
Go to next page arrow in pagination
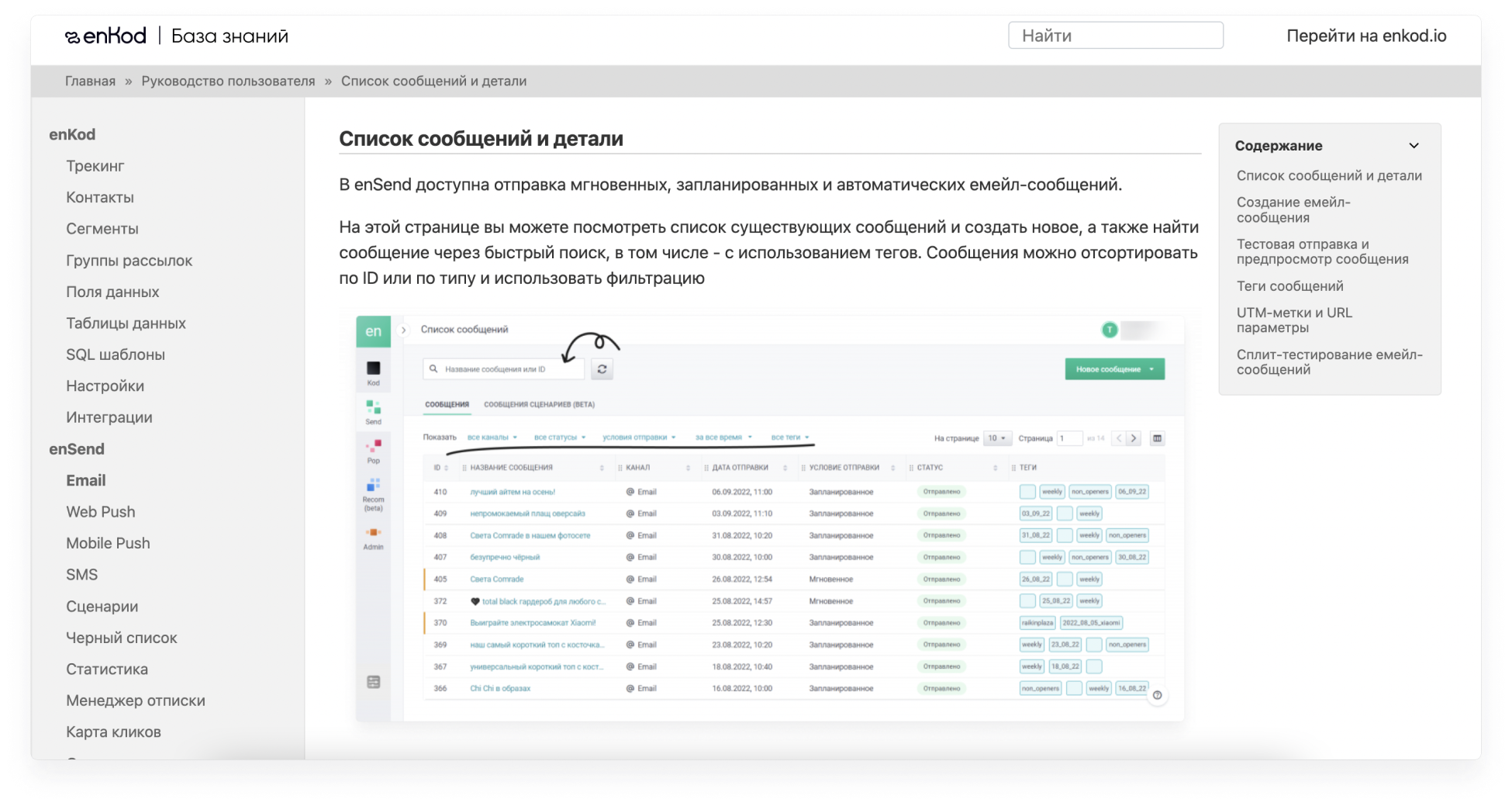coord(1134,438)
